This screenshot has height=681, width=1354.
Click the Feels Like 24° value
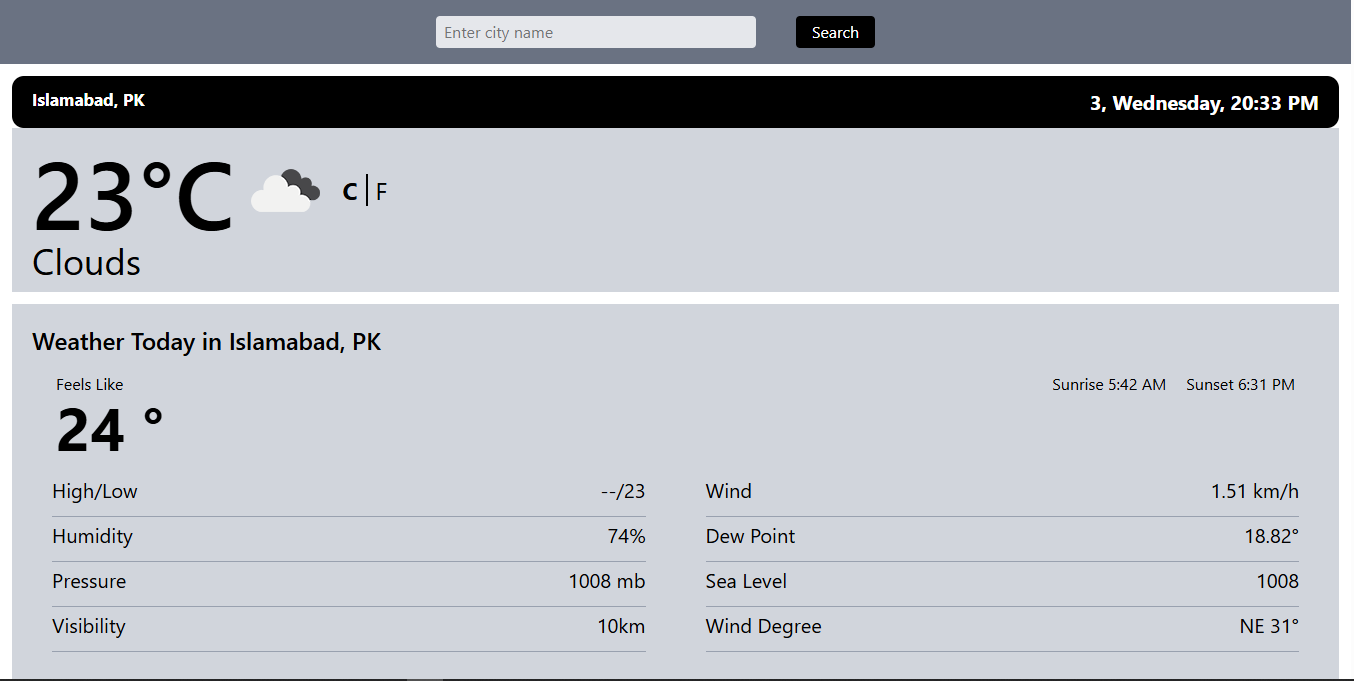[x=108, y=430]
